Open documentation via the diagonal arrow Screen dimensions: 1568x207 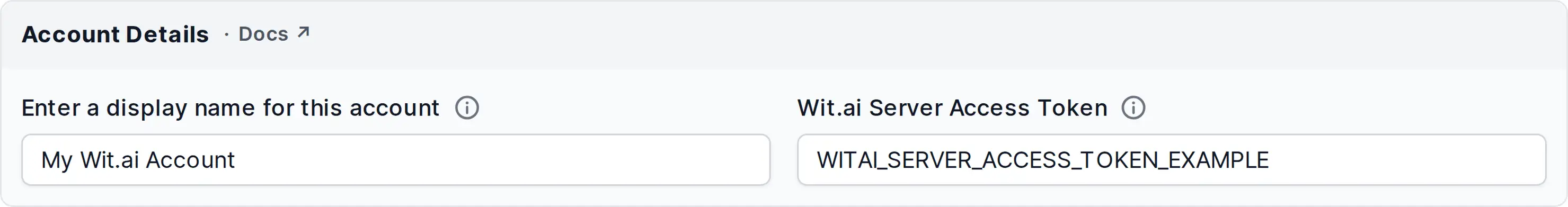303,32
